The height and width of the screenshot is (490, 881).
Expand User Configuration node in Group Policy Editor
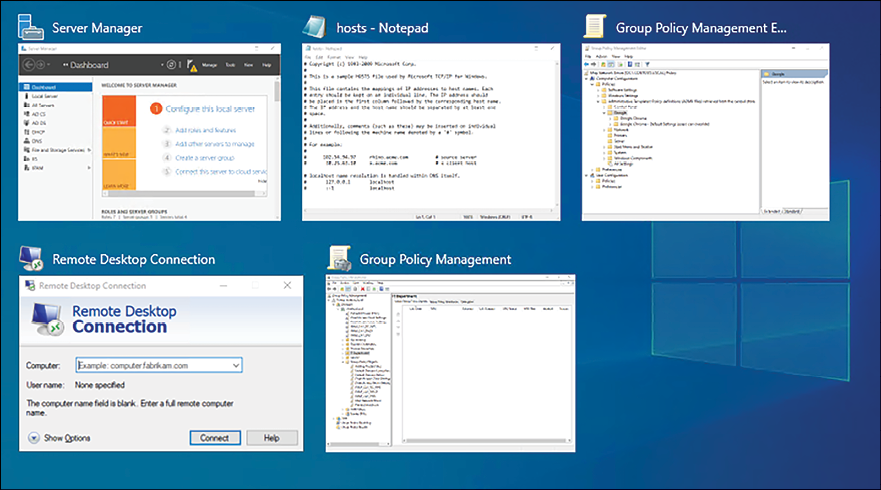[586, 175]
